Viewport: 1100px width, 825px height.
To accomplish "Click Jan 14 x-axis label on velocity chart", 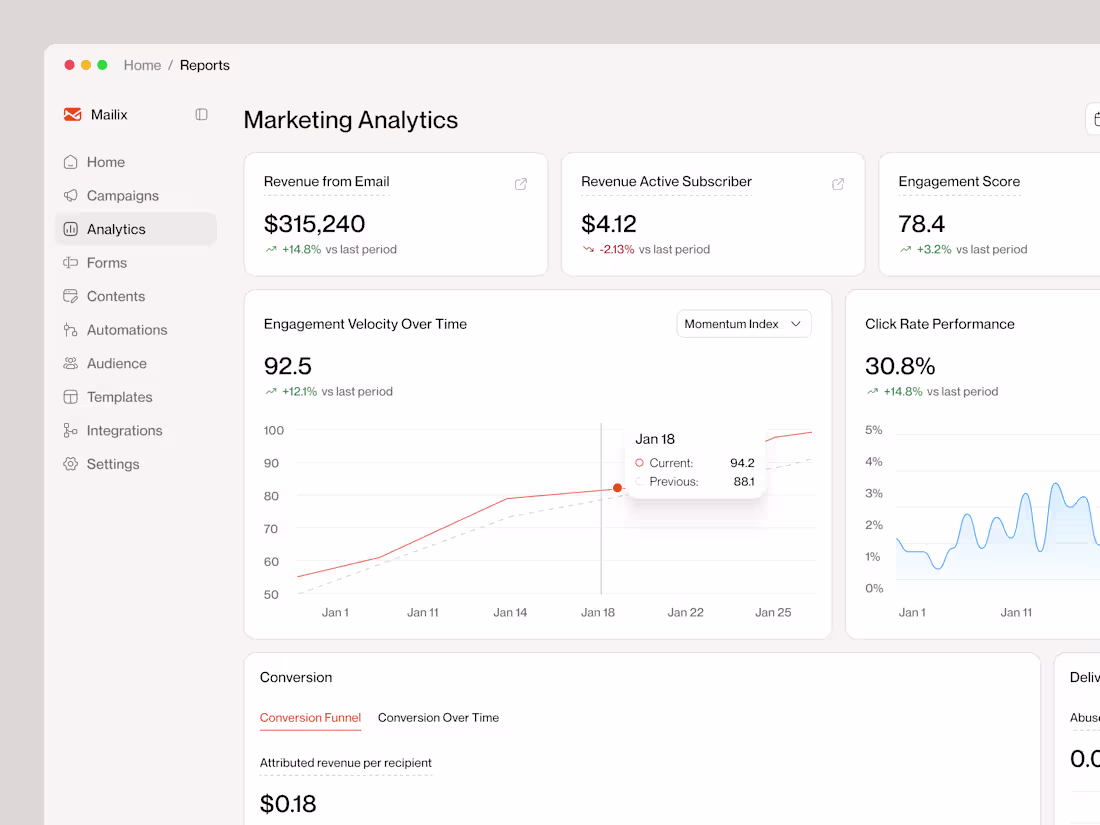I will (x=510, y=612).
